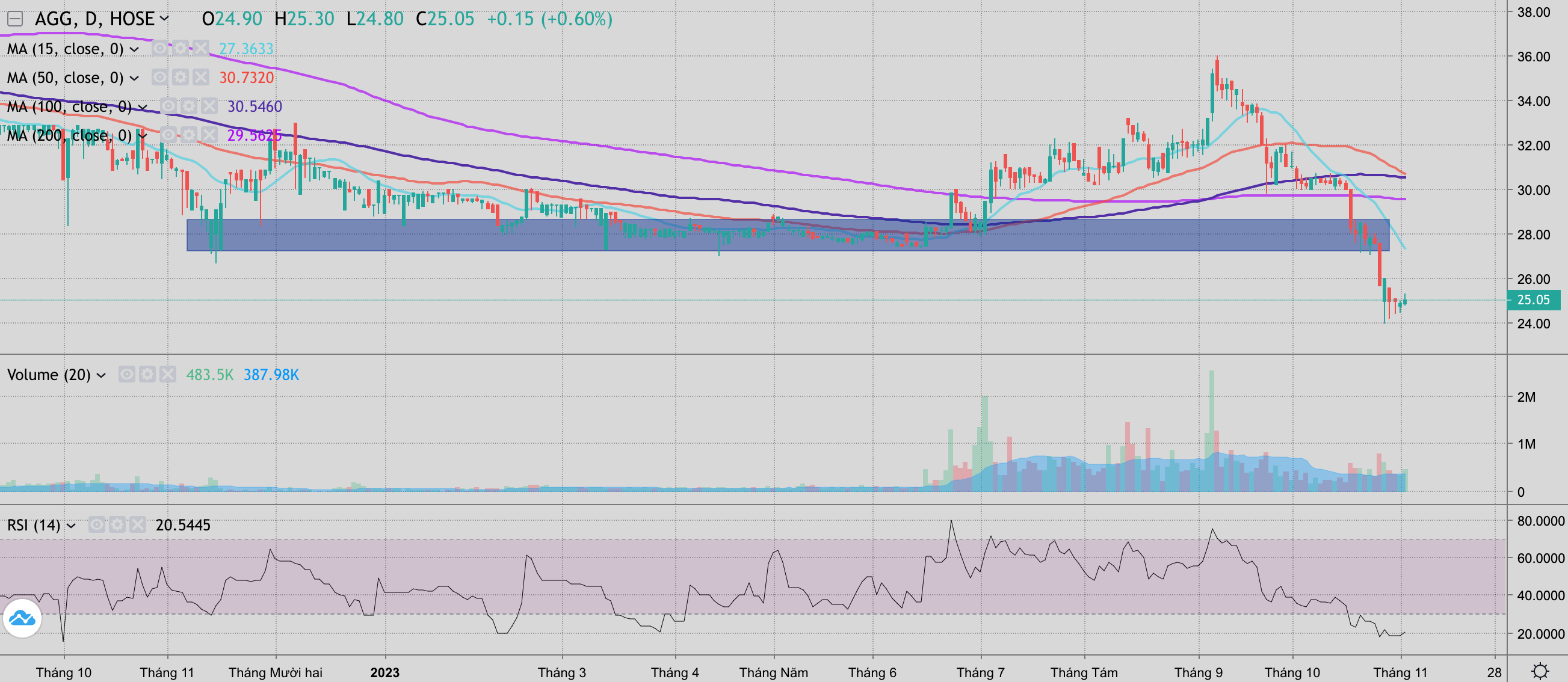Click 36.00 on the price scale
Viewport: 1568px width, 682px height.
pyautogui.click(x=1533, y=57)
